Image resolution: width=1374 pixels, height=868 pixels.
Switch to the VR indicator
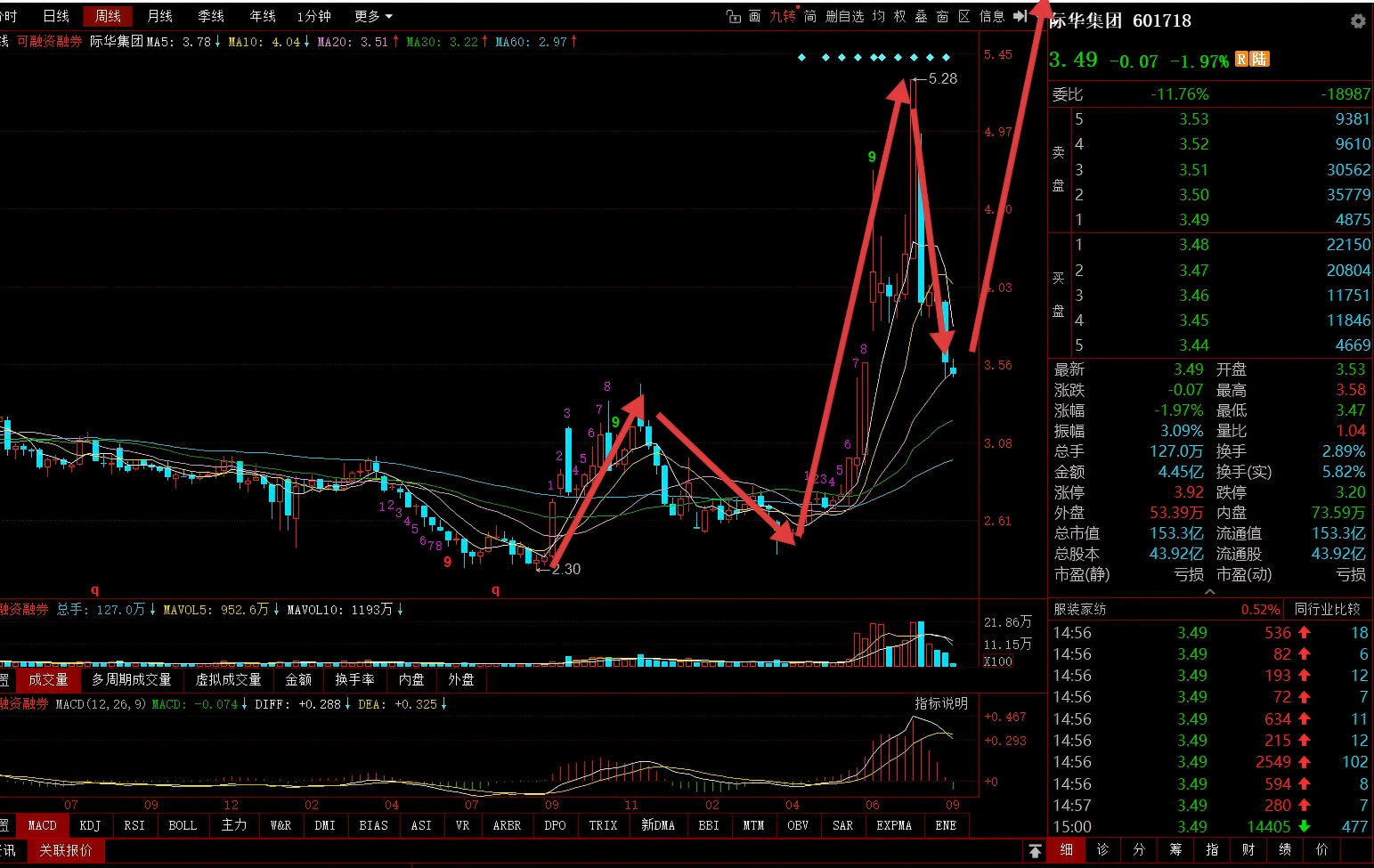point(462,825)
